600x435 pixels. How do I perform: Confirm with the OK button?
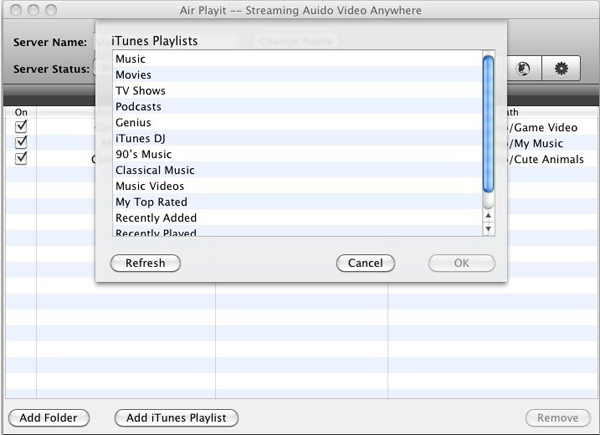point(462,263)
